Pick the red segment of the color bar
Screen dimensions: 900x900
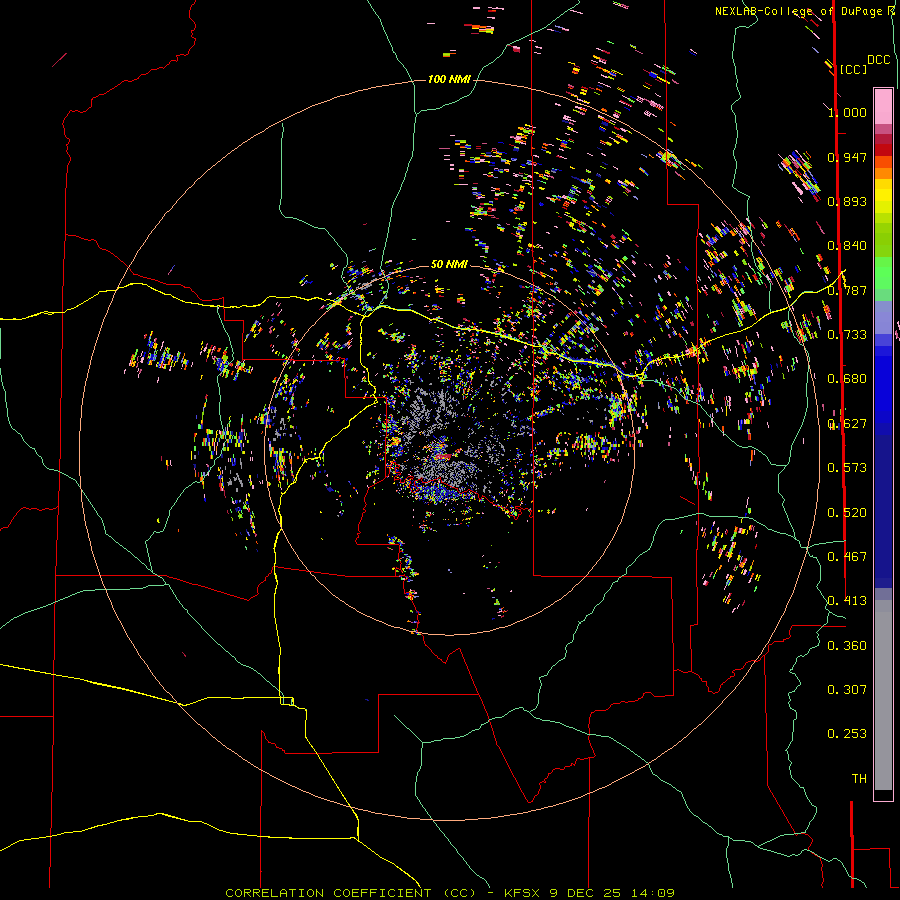[883, 149]
